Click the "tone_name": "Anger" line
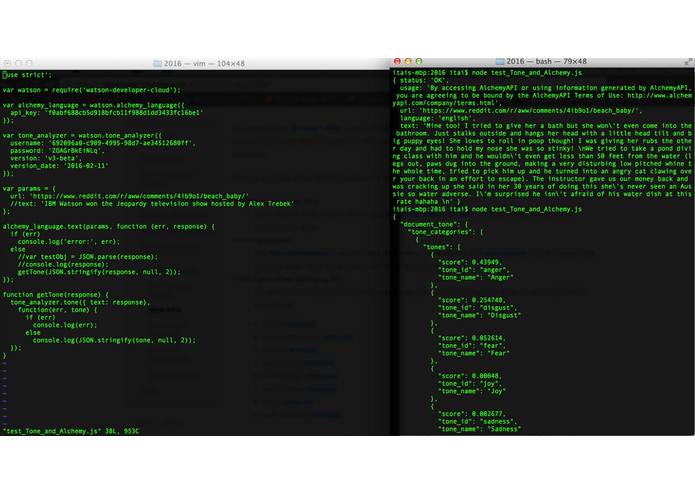The height and width of the screenshot is (494, 695). (x=476, y=277)
